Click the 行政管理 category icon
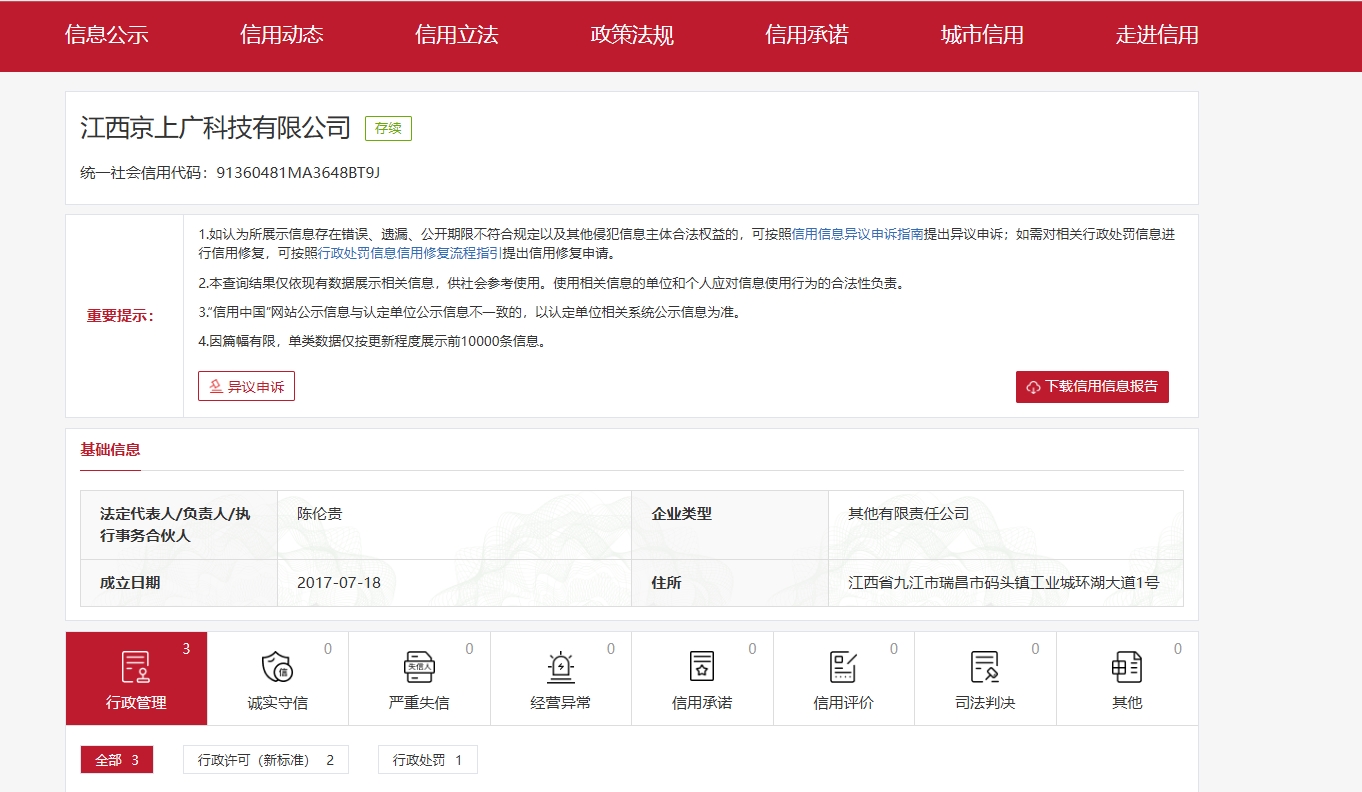The width and height of the screenshot is (1362, 792). tap(136, 666)
